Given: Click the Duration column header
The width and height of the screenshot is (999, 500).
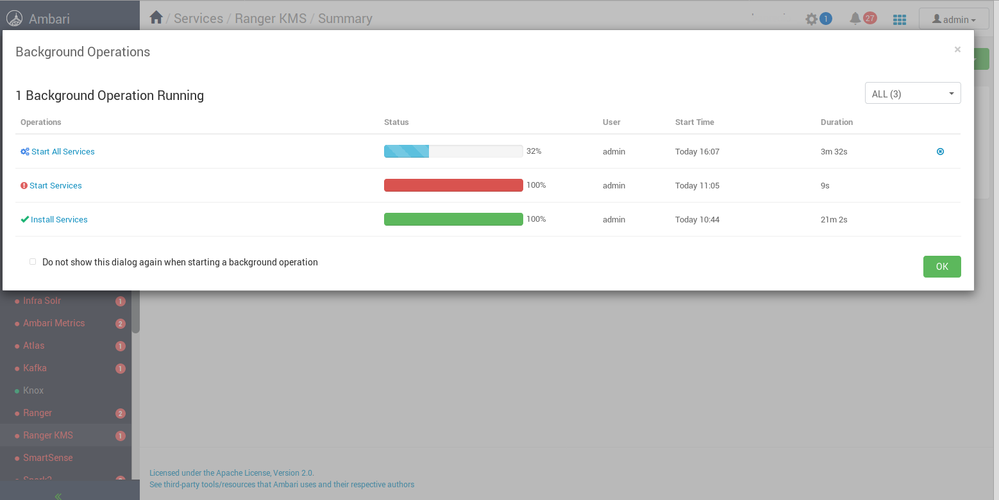Looking at the screenshot, I should pyautogui.click(x=837, y=122).
